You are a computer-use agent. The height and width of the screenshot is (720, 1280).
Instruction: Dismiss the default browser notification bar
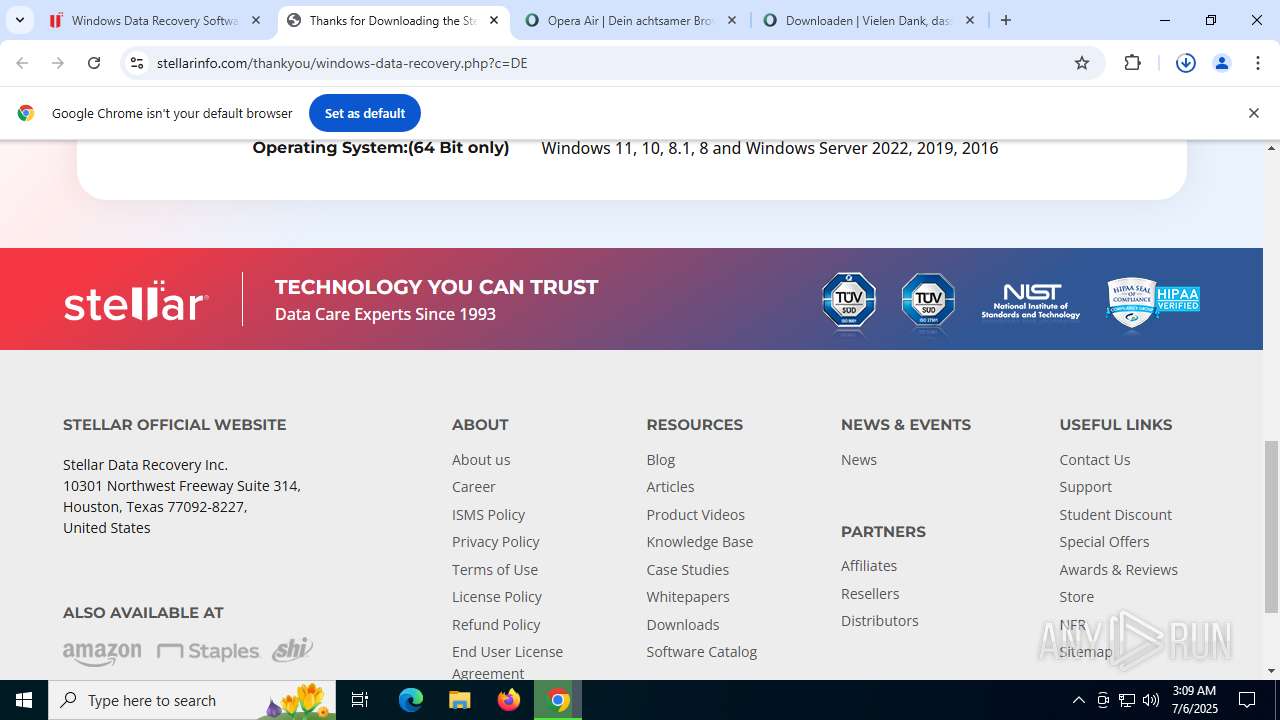point(1253,113)
